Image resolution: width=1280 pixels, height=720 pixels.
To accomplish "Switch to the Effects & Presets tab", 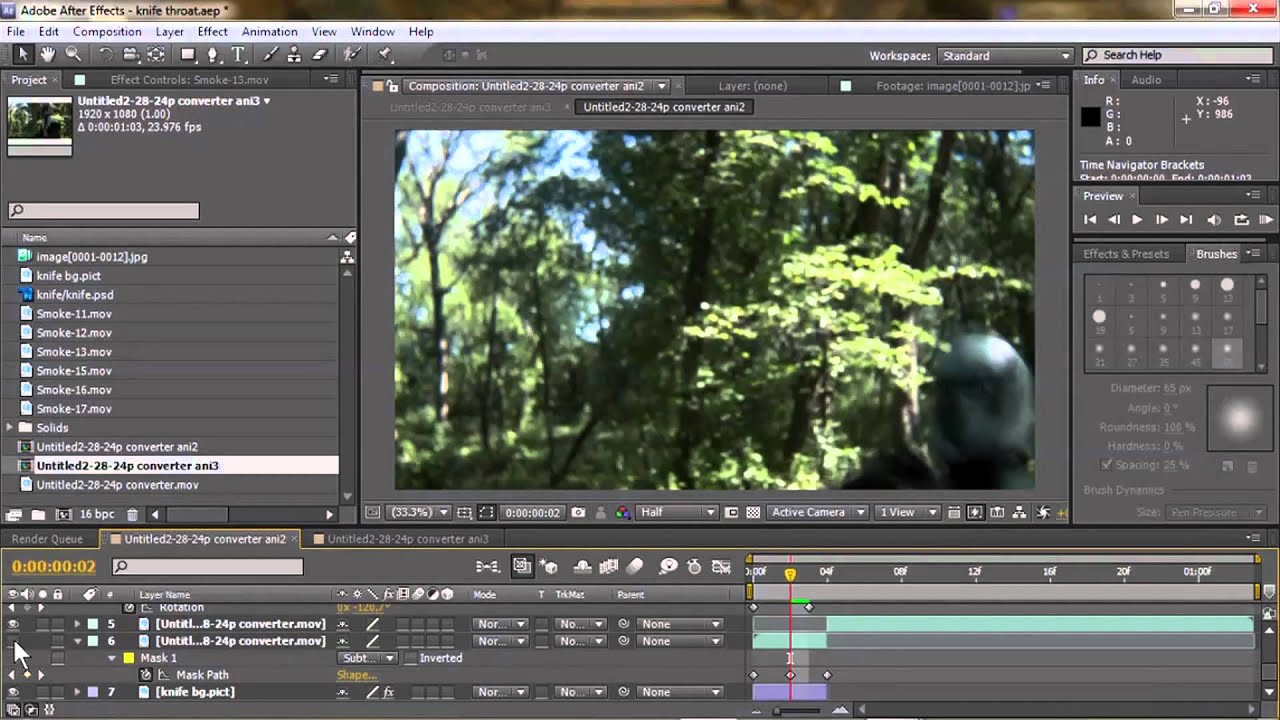I will pyautogui.click(x=1126, y=254).
